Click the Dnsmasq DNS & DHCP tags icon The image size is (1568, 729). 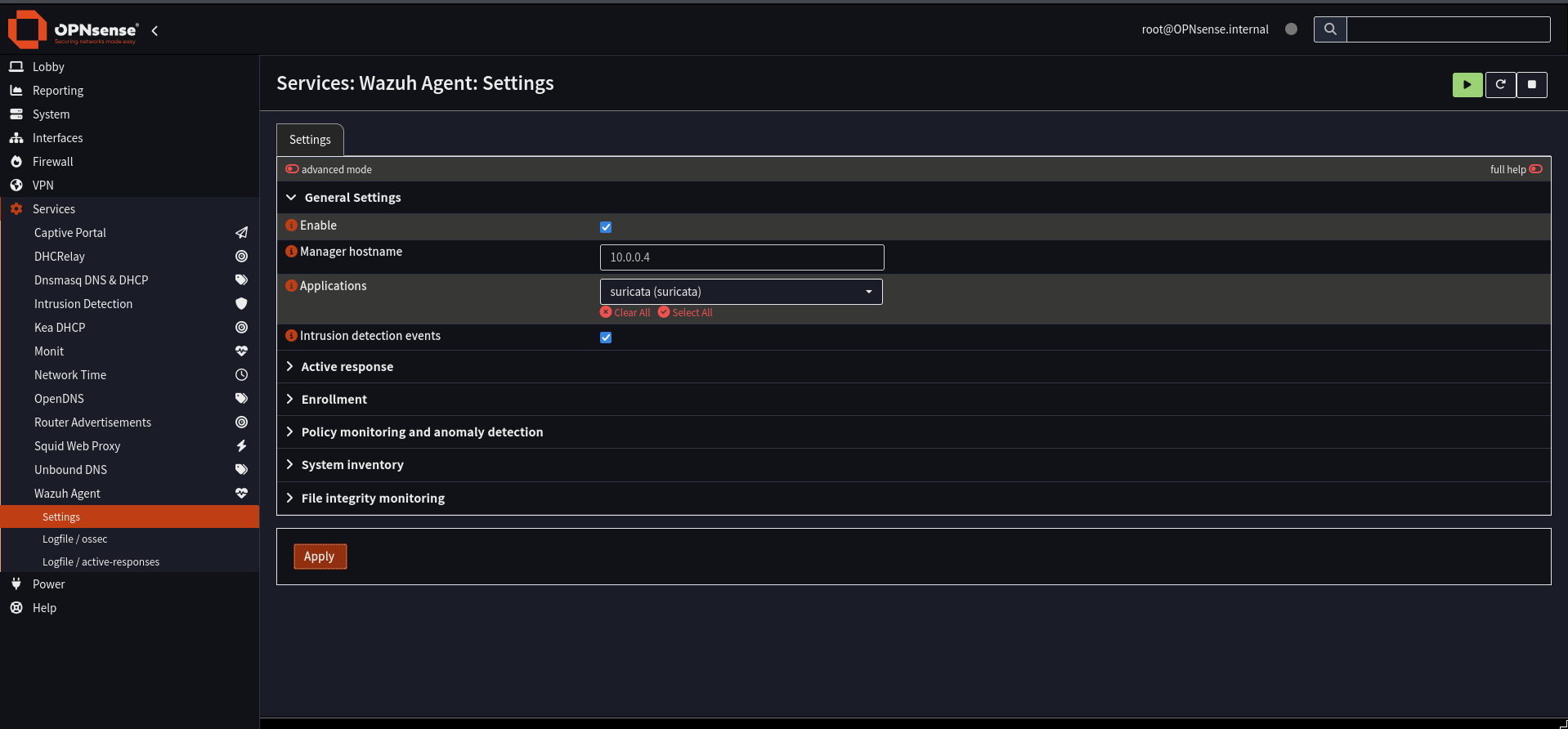click(x=241, y=280)
